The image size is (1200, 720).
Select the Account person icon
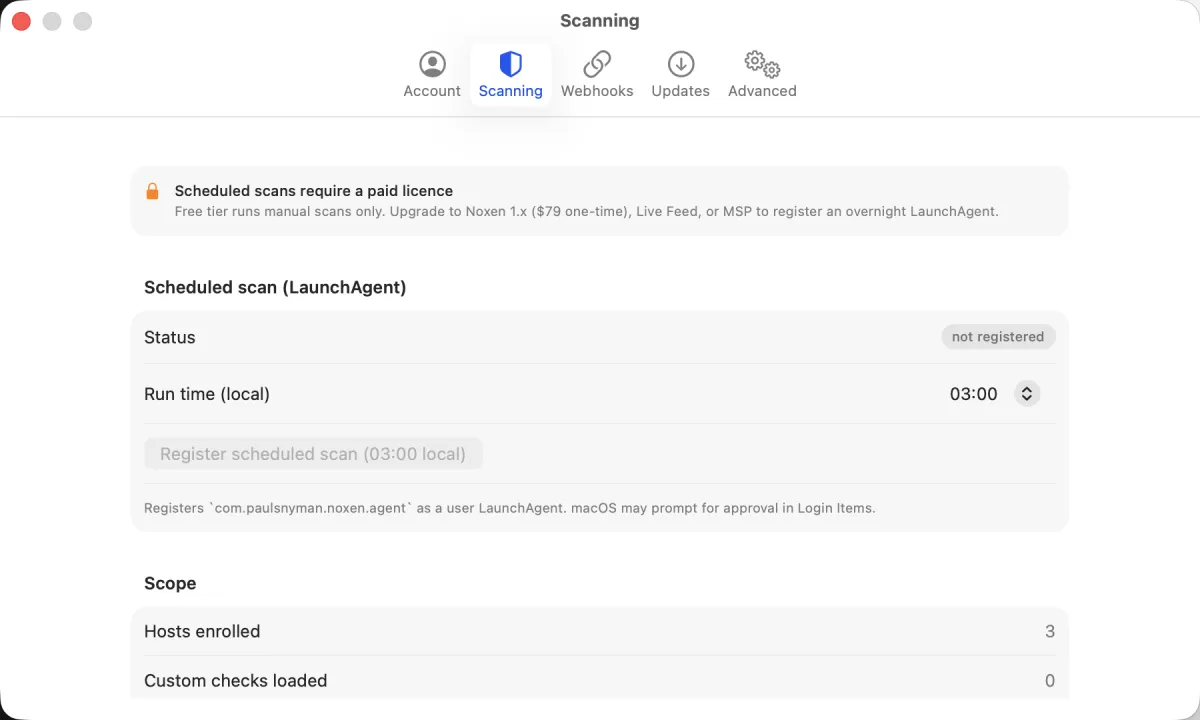431,63
